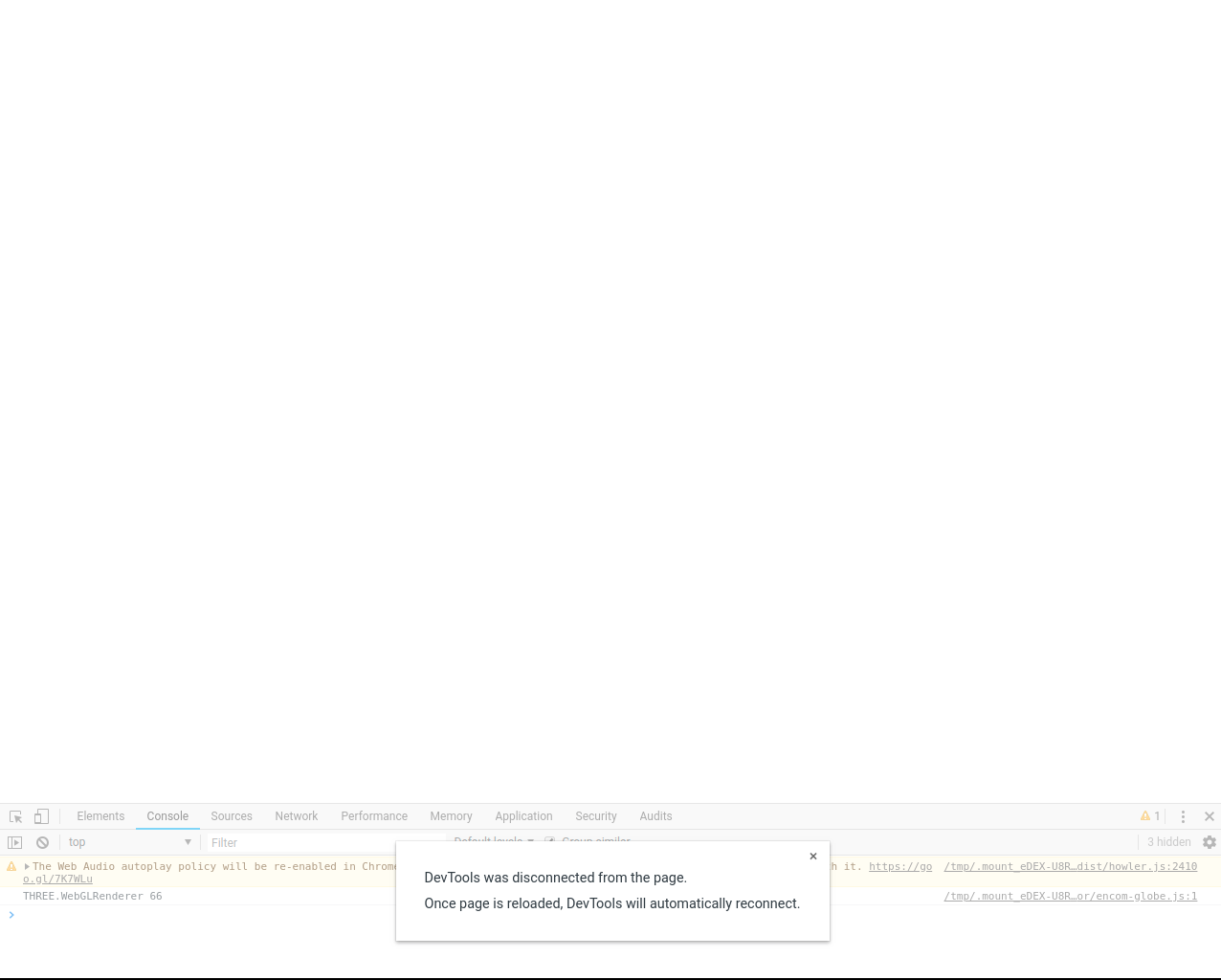Click the warning triangle beside Web Audio message
1221x980 pixels.
click(x=11, y=866)
